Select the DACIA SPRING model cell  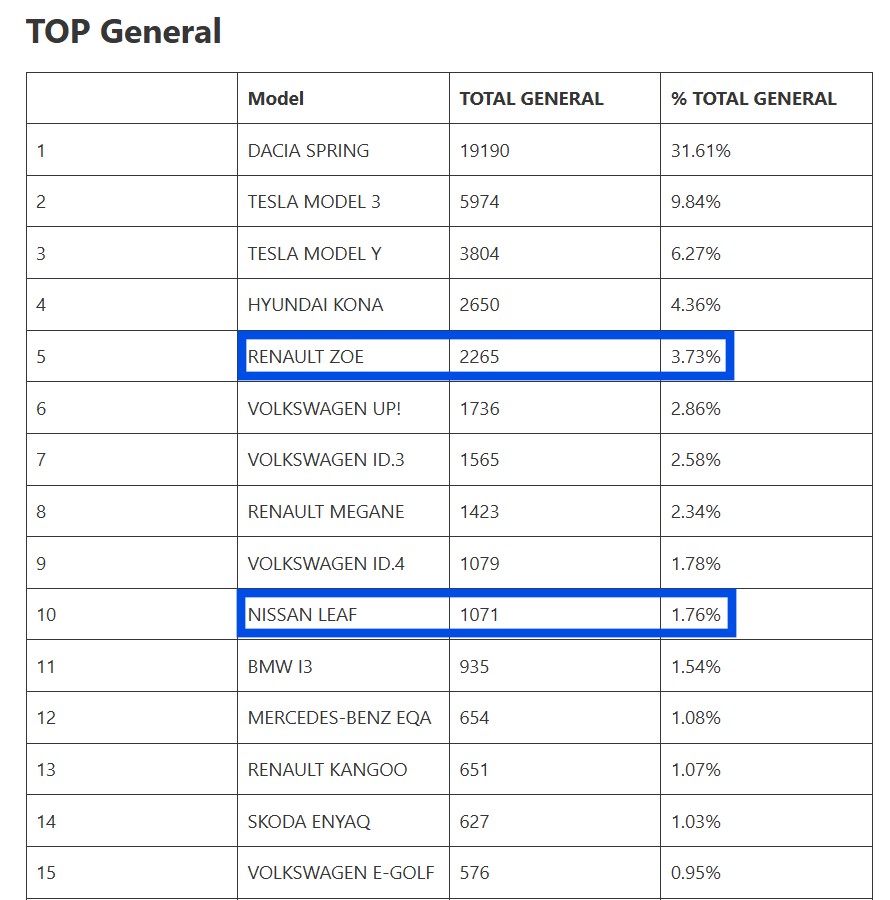308,151
